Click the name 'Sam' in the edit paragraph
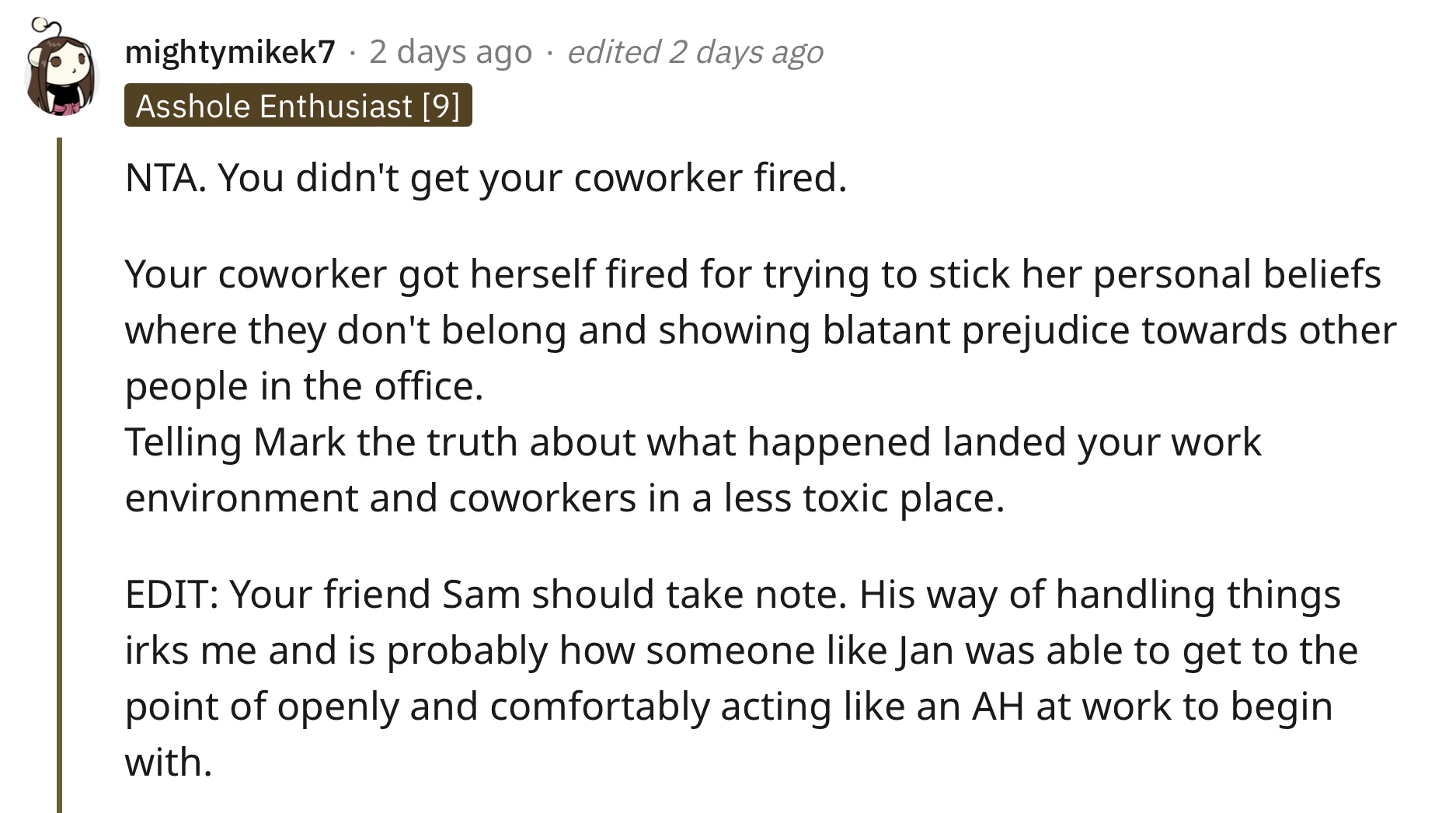Image resolution: width=1456 pixels, height=813 pixels. 481,595
